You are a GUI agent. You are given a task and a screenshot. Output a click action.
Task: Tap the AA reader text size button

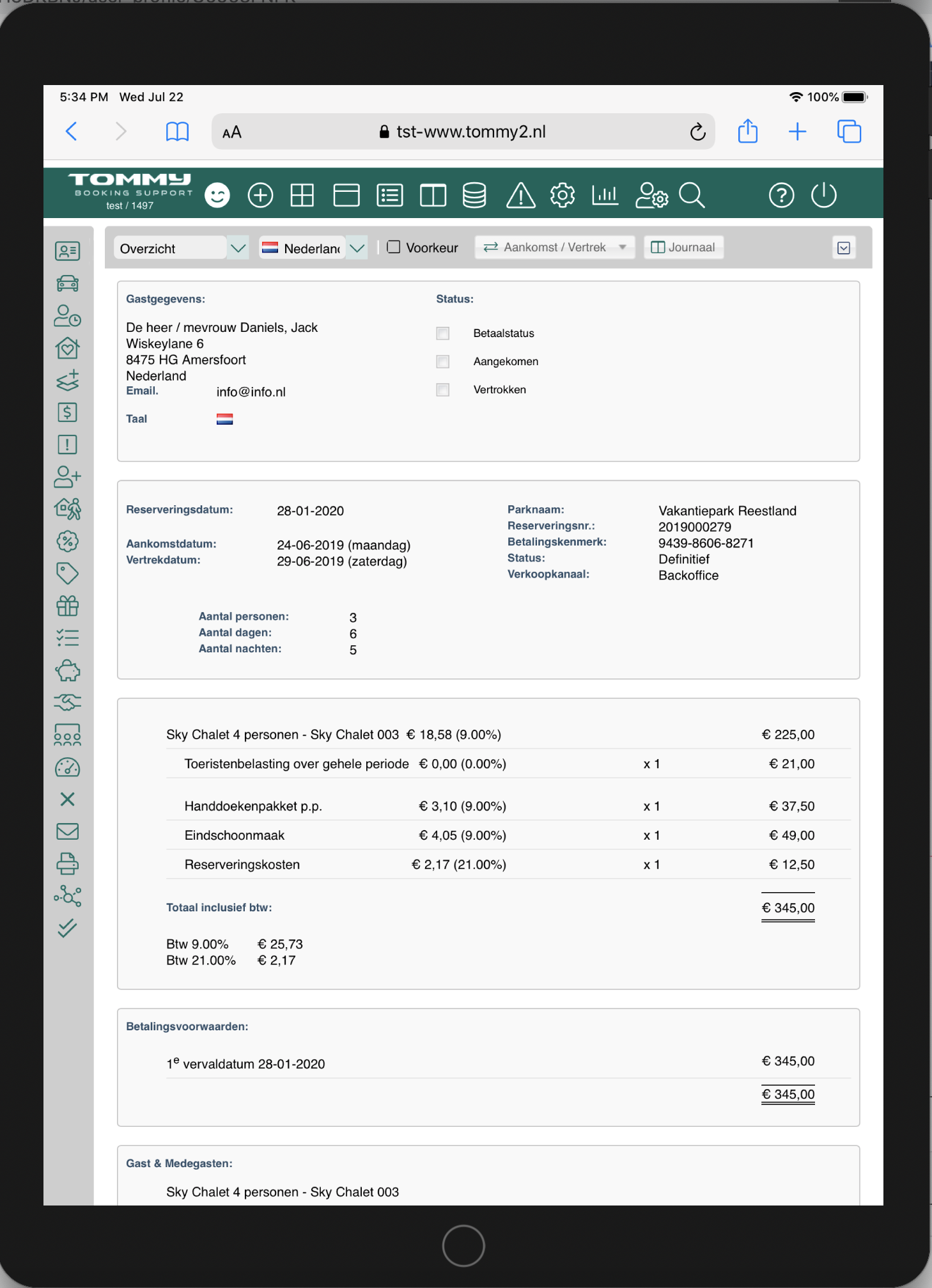[231, 132]
